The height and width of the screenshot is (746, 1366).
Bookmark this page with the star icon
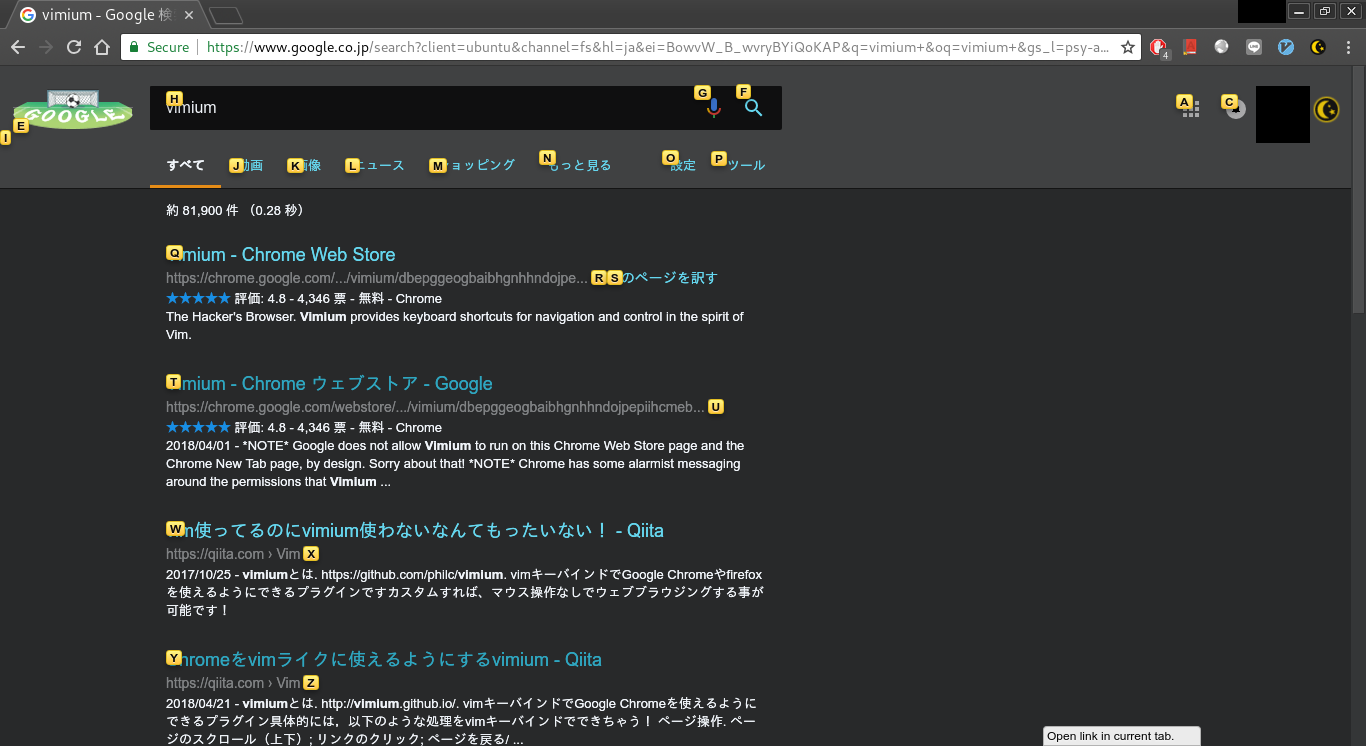tap(1128, 47)
